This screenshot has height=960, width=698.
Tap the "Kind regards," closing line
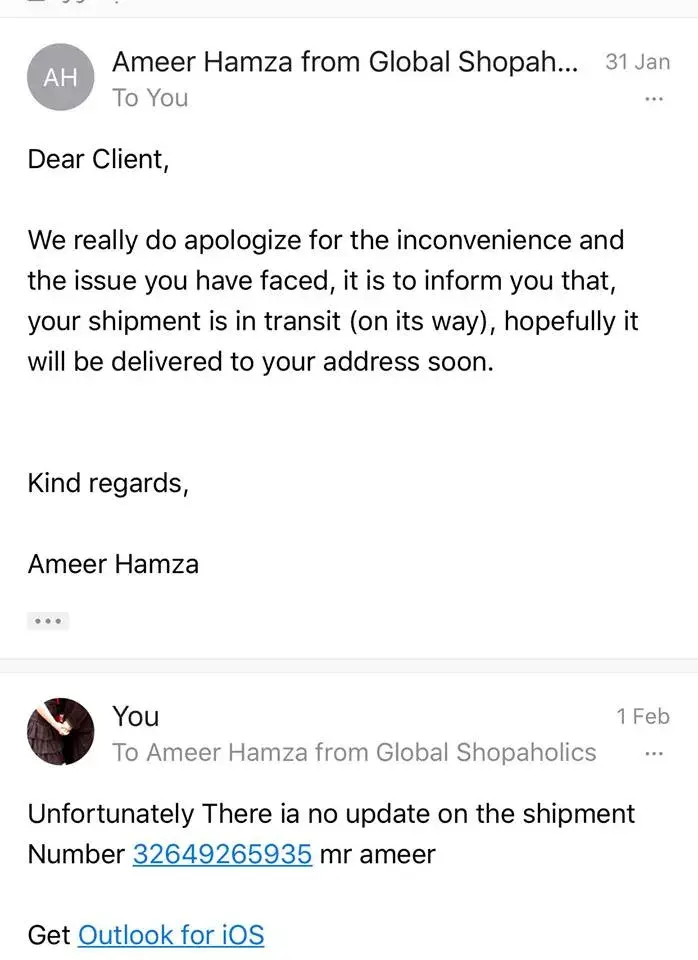coord(108,483)
